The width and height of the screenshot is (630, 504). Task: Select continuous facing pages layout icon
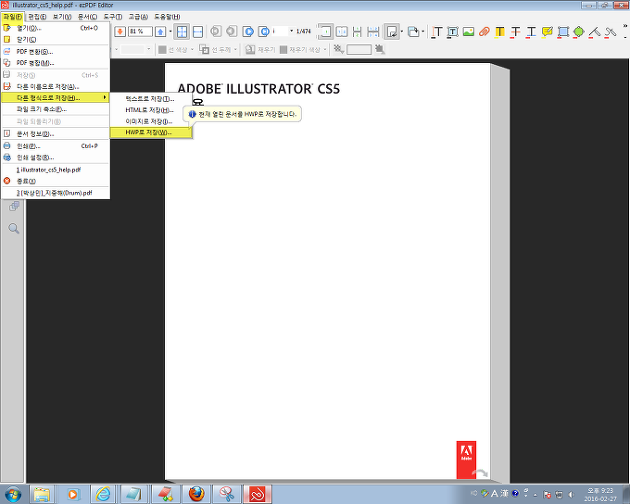click(373, 31)
